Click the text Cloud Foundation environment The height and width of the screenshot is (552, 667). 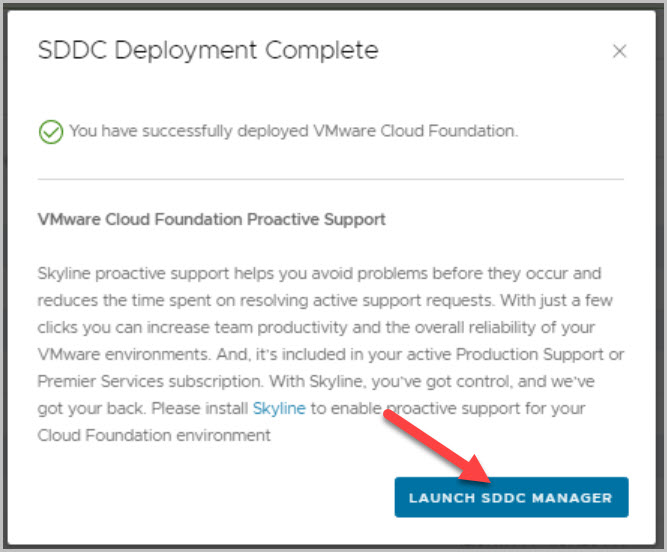tap(154, 436)
